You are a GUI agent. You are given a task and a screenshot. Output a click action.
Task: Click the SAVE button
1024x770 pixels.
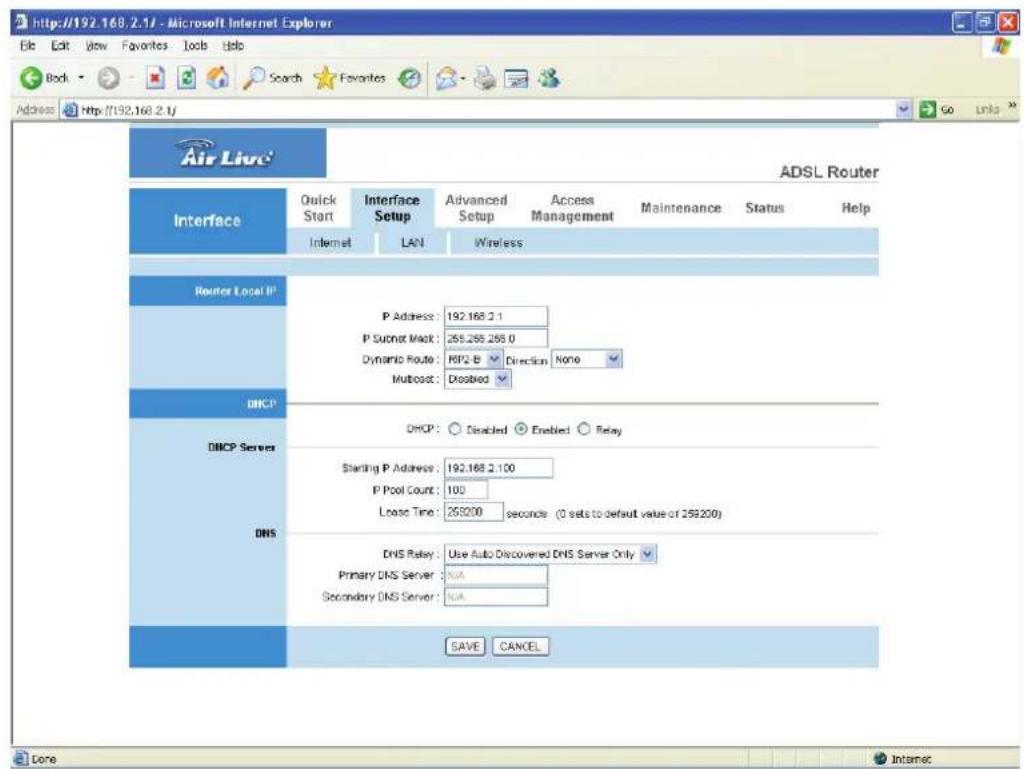click(465, 647)
